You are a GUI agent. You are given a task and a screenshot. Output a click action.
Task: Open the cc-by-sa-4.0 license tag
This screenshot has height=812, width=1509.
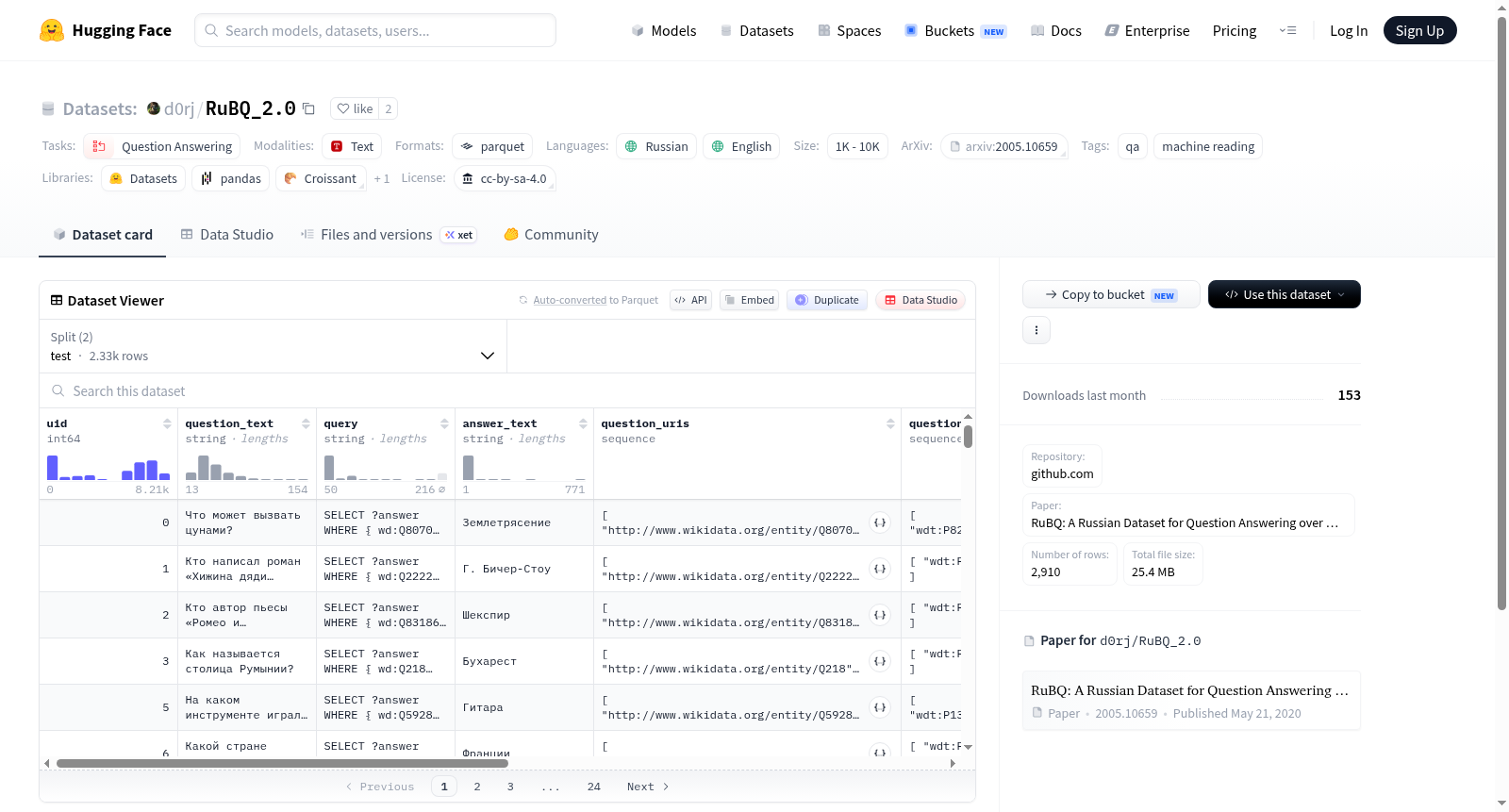coord(505,178)
